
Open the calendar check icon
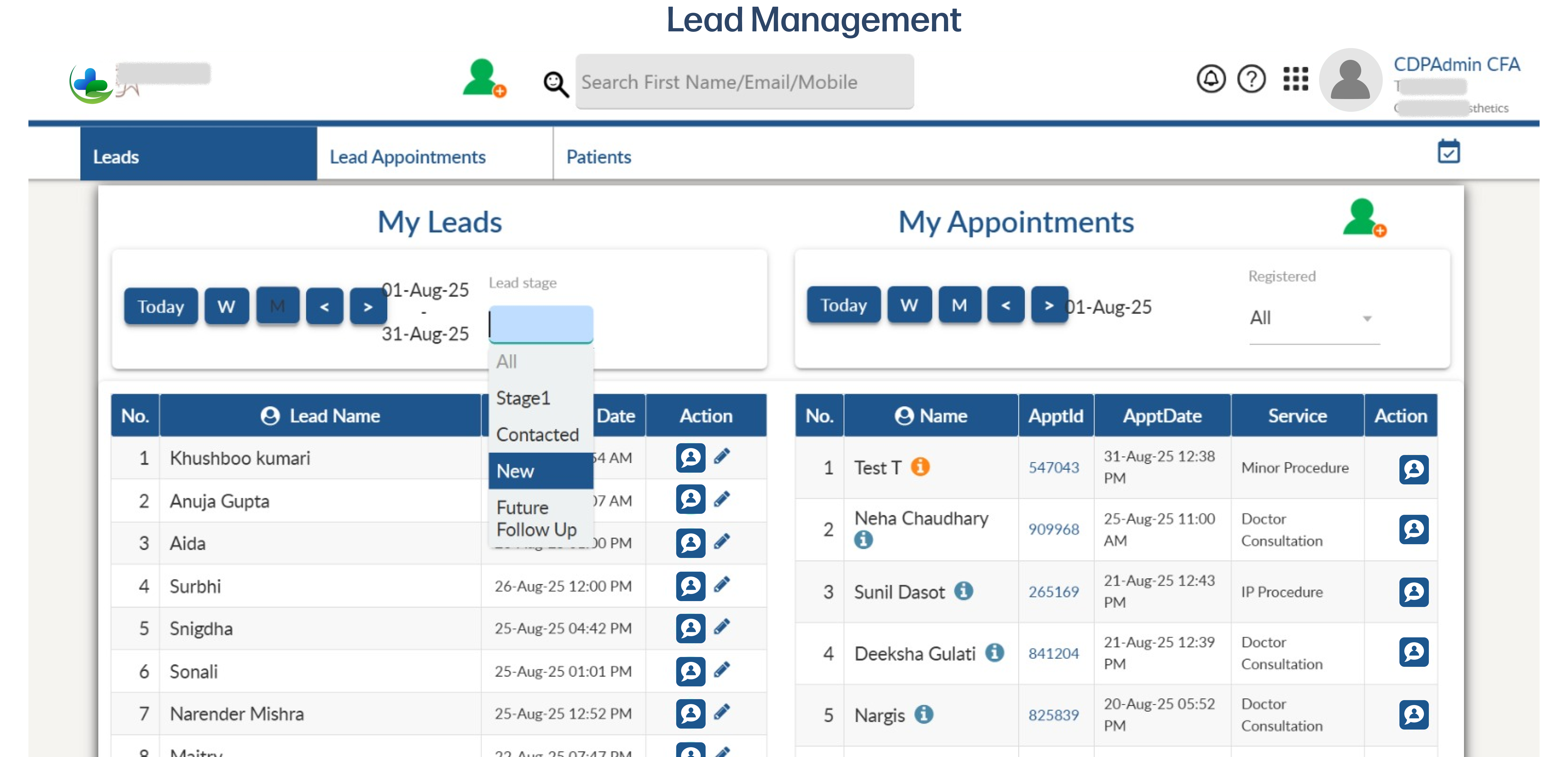1449,152
